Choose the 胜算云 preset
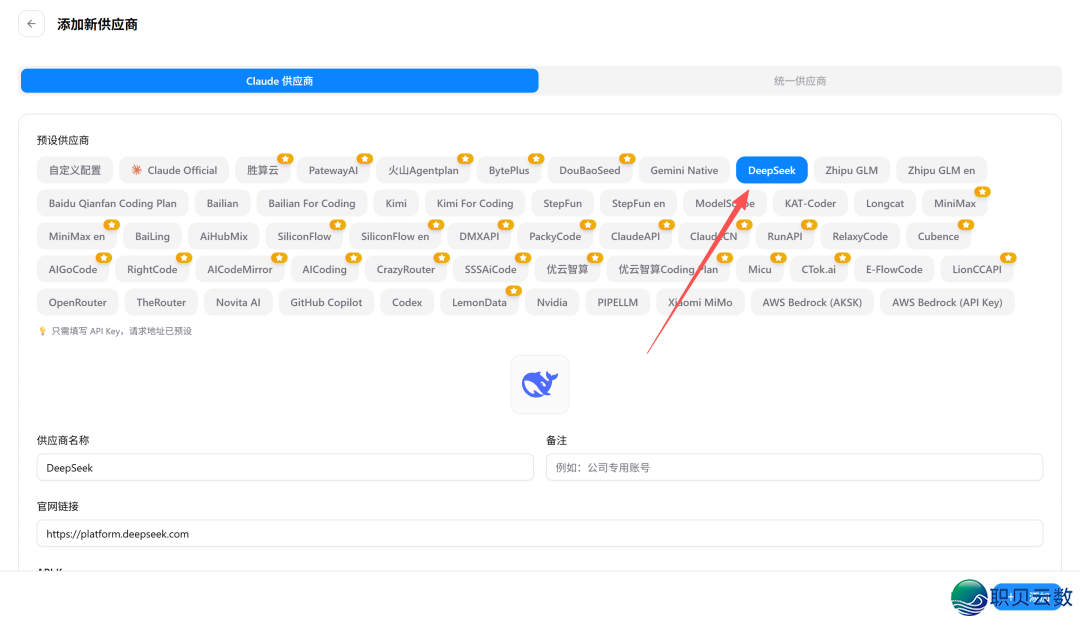1080x622 pixels. tap(262, 170)
